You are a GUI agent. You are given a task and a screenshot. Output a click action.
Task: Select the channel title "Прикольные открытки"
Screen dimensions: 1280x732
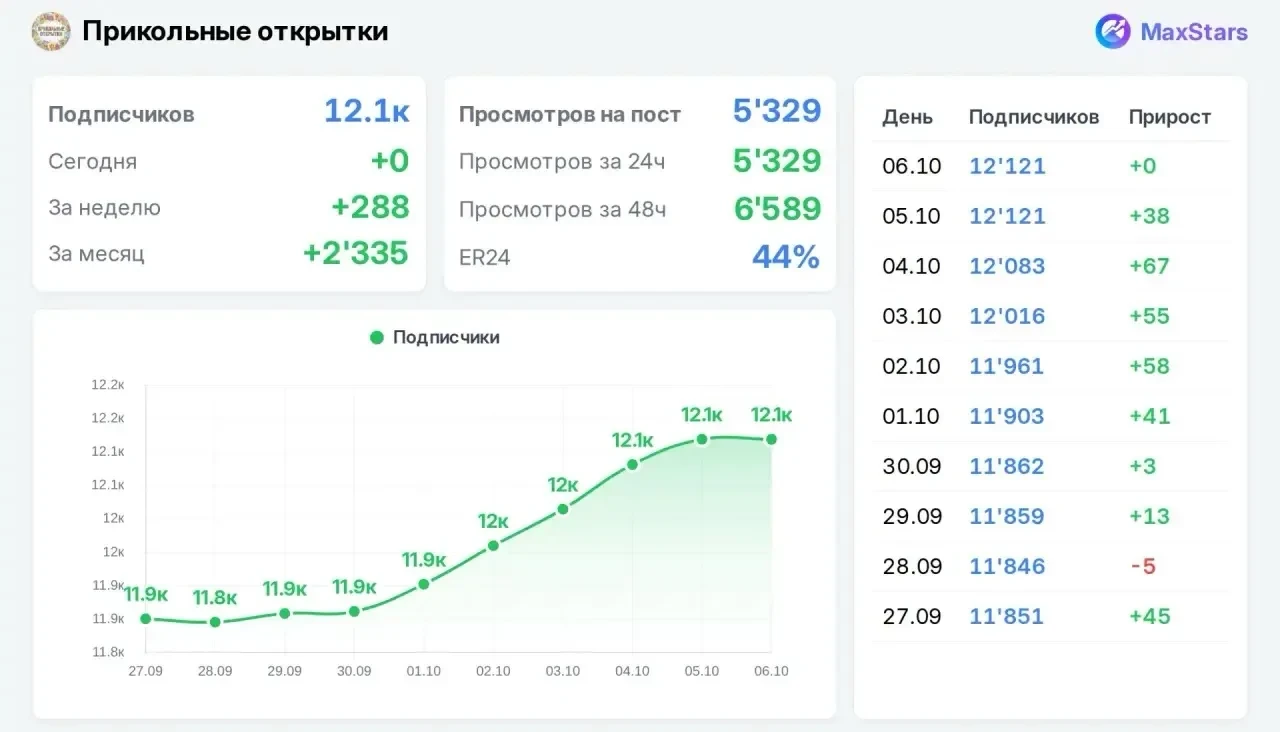tap(235, 32)
